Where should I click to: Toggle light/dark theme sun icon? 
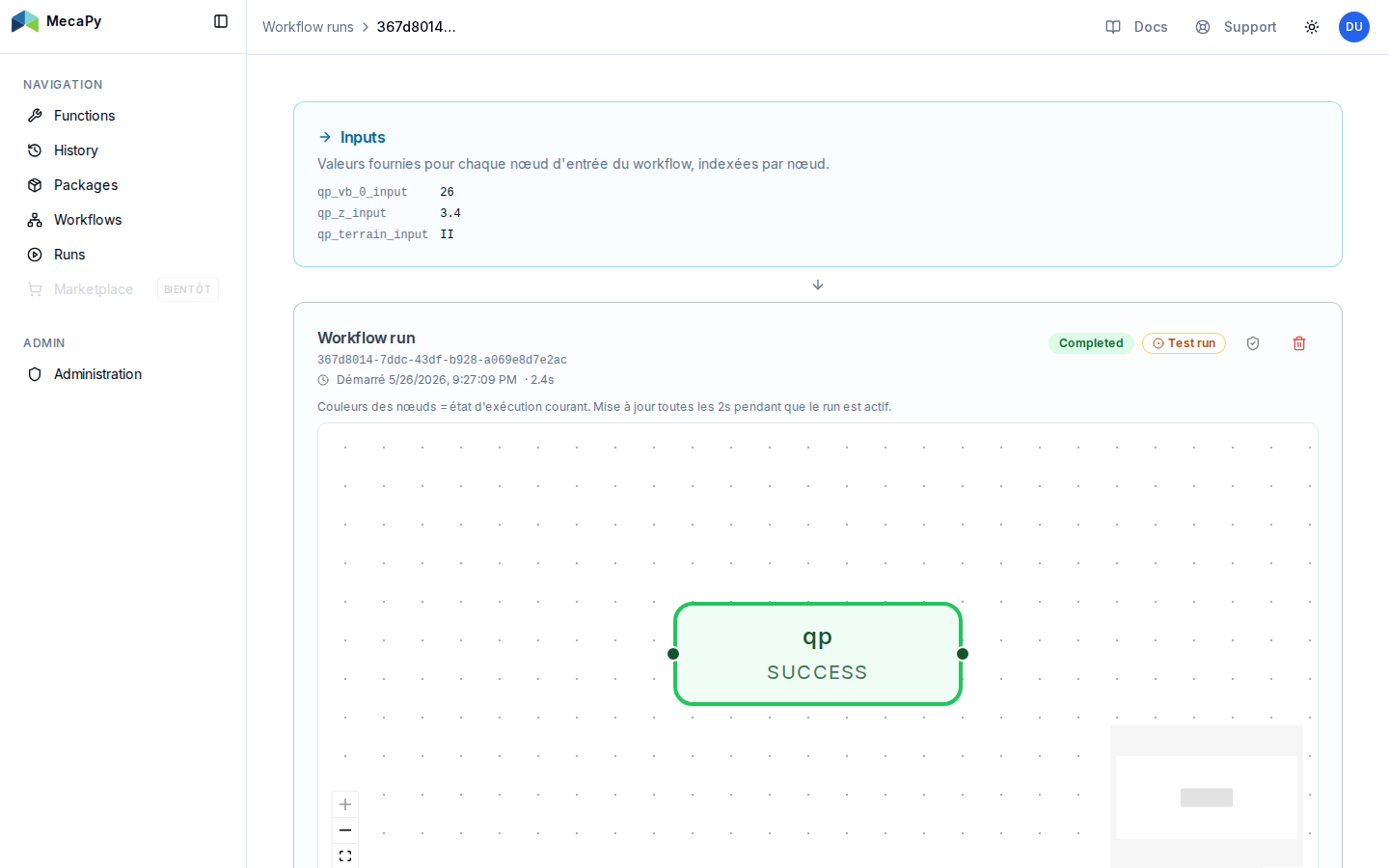click(x=1312, y=27)
